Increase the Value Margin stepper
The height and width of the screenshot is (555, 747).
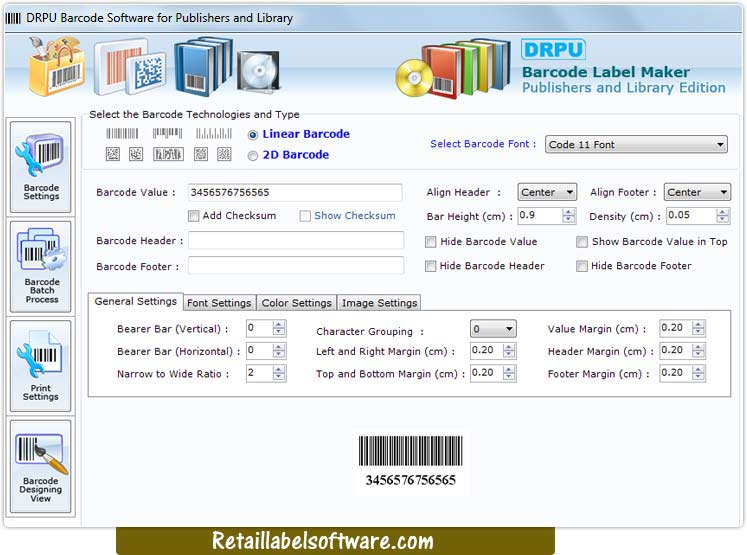pos(698,324)
